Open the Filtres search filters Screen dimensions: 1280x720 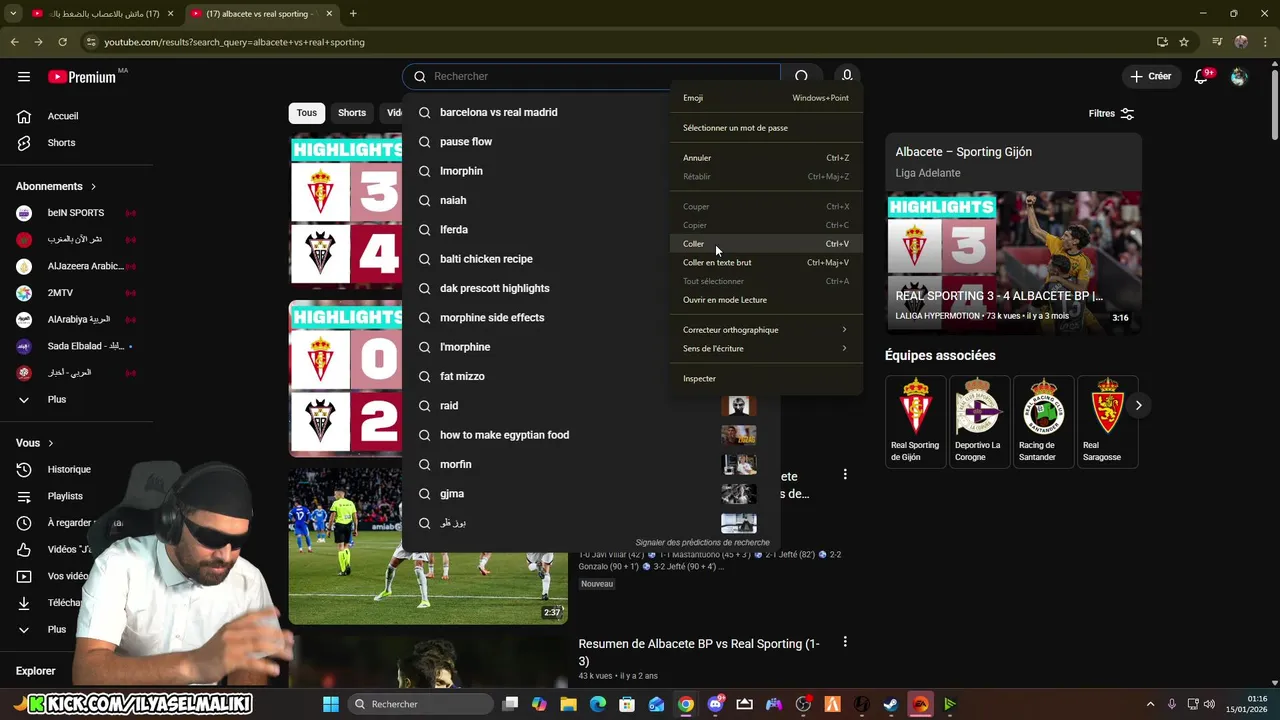pyautogui.click(x=1111, y=113)
